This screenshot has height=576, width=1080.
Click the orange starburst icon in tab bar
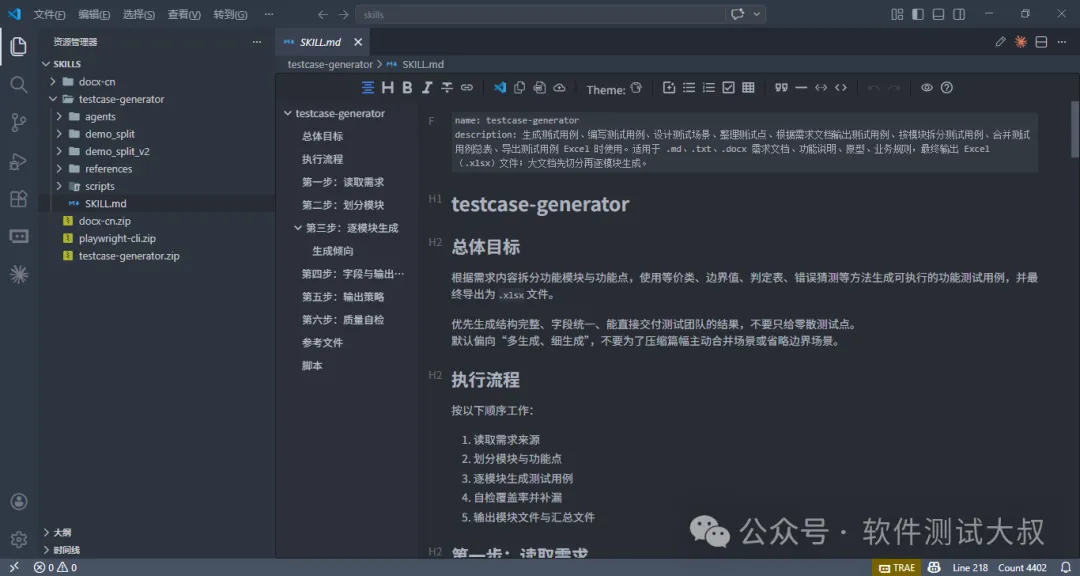pyautogui.click(x=1021, y=42)
